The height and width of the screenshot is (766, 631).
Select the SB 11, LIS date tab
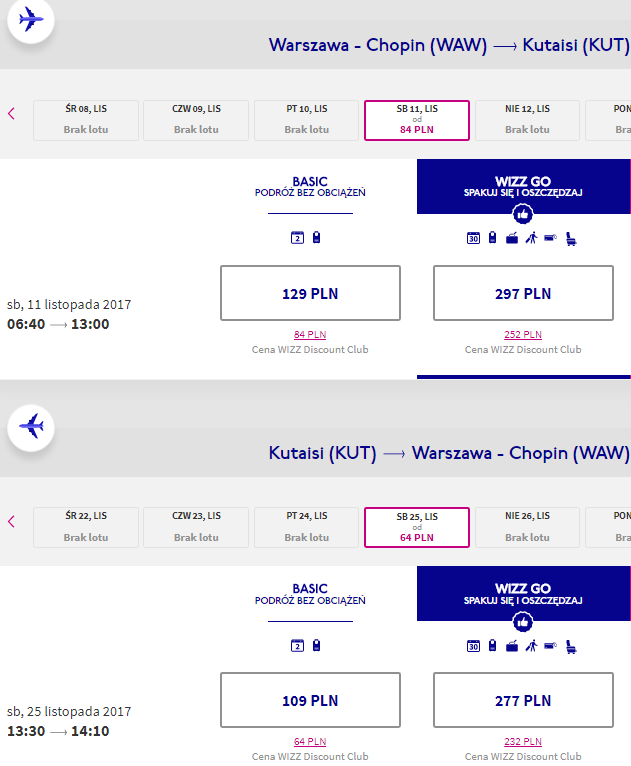pos(417,120)
